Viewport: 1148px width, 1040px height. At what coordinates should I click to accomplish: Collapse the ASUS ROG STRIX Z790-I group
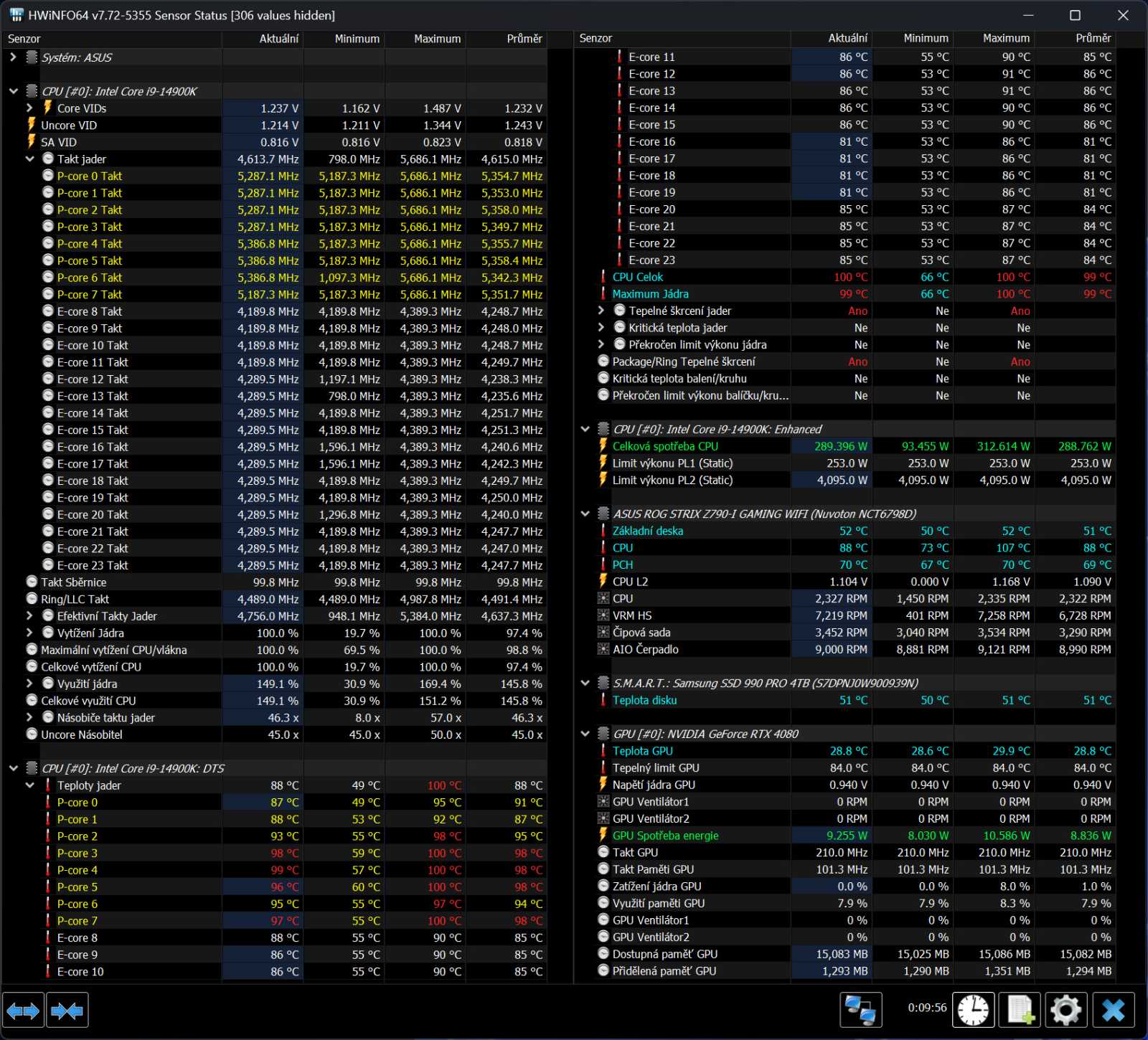click(585, 514)
